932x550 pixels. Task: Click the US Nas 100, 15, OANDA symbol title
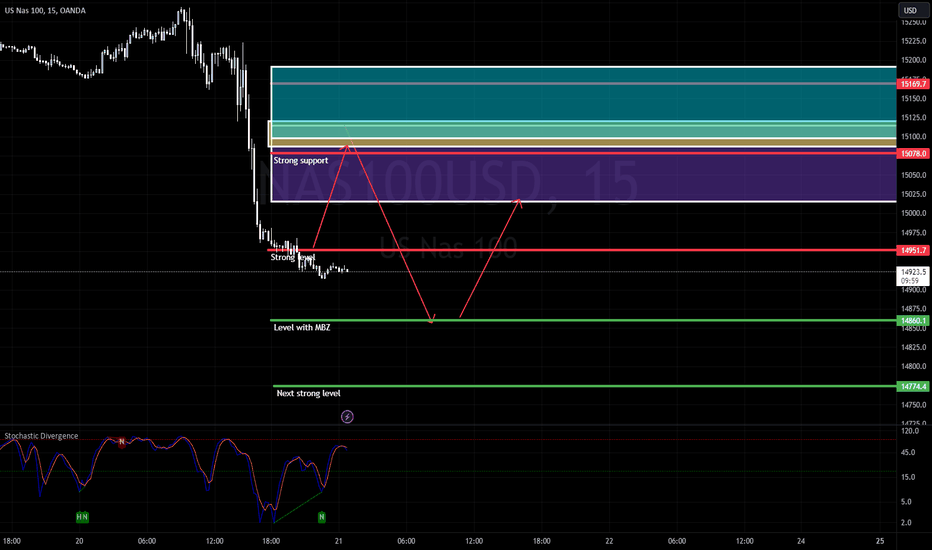pyautogui.click(x=45, y=10)
